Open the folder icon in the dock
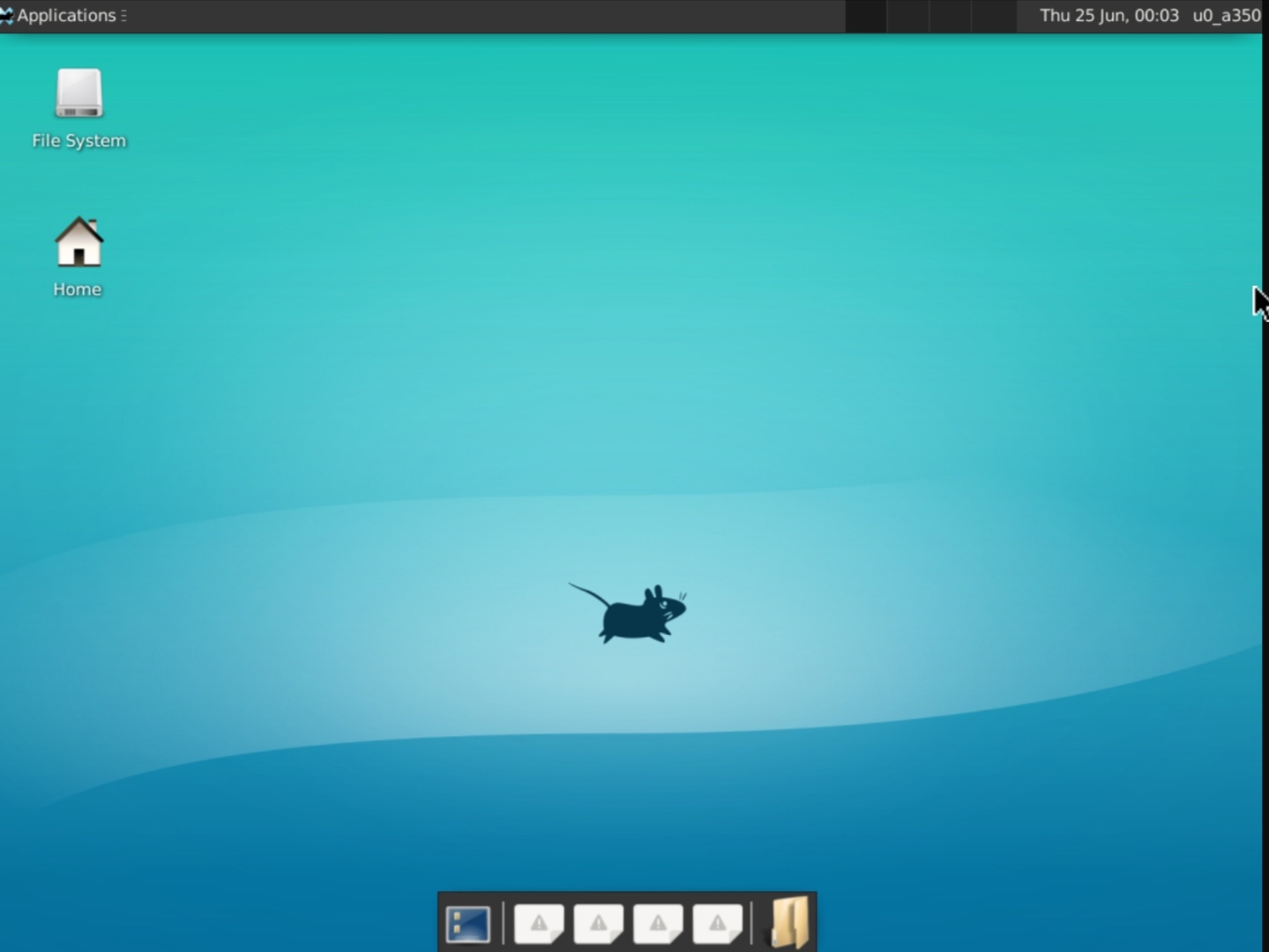The image size is (1269, 952). tap(789, 923)
